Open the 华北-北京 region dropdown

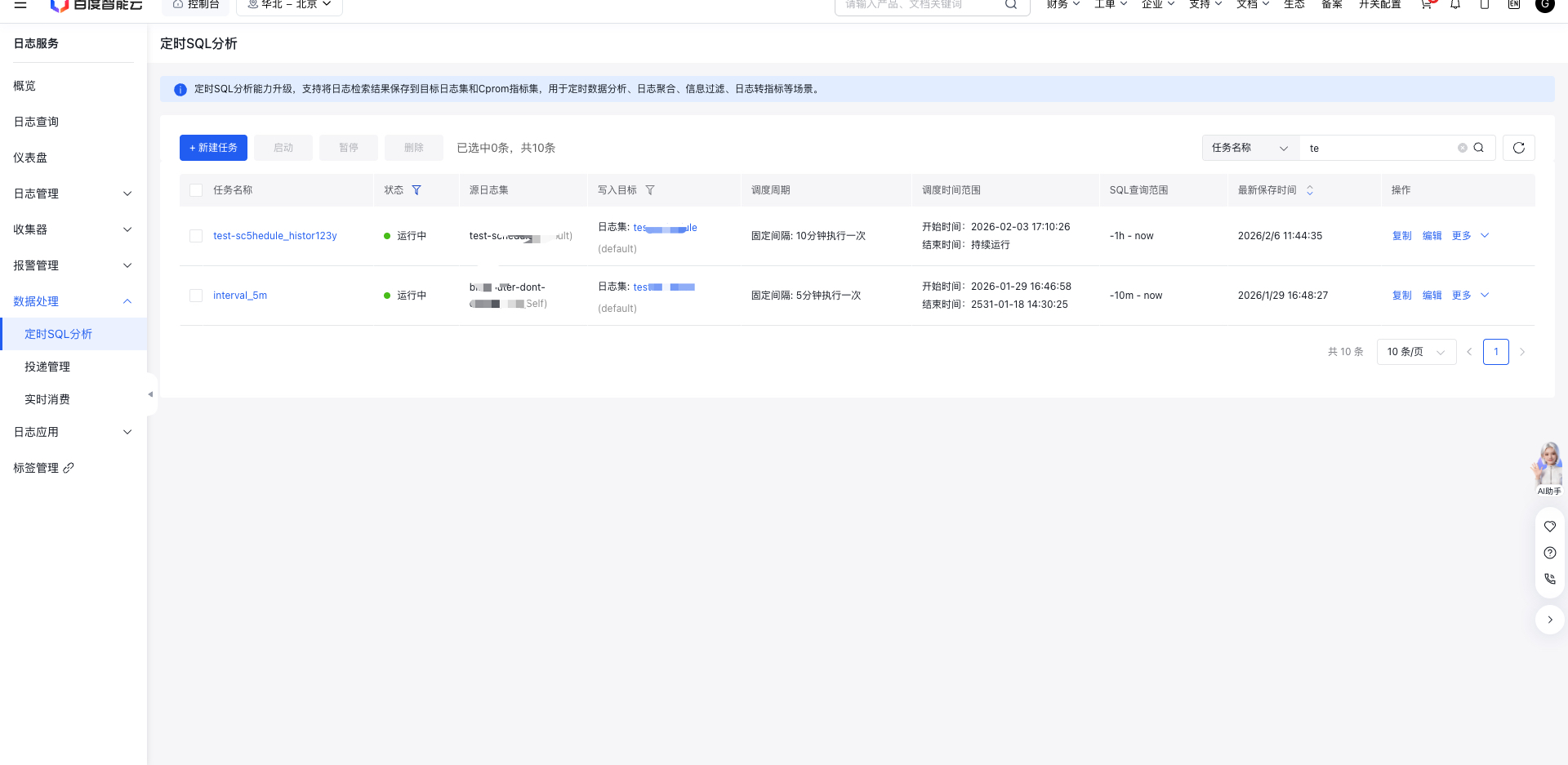(289, 5)
